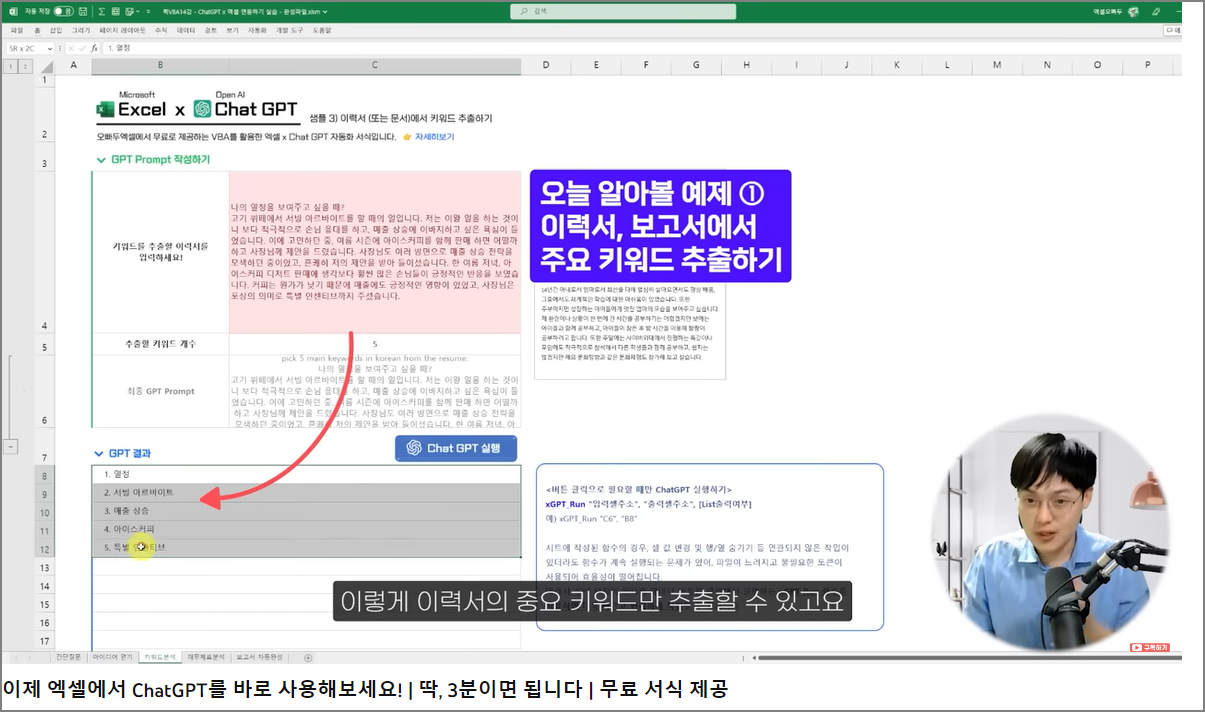The width and height of the screenshot is (1205, 712).
Task: Click the add new sheet plus icon
Action: (x=308, y=657)
